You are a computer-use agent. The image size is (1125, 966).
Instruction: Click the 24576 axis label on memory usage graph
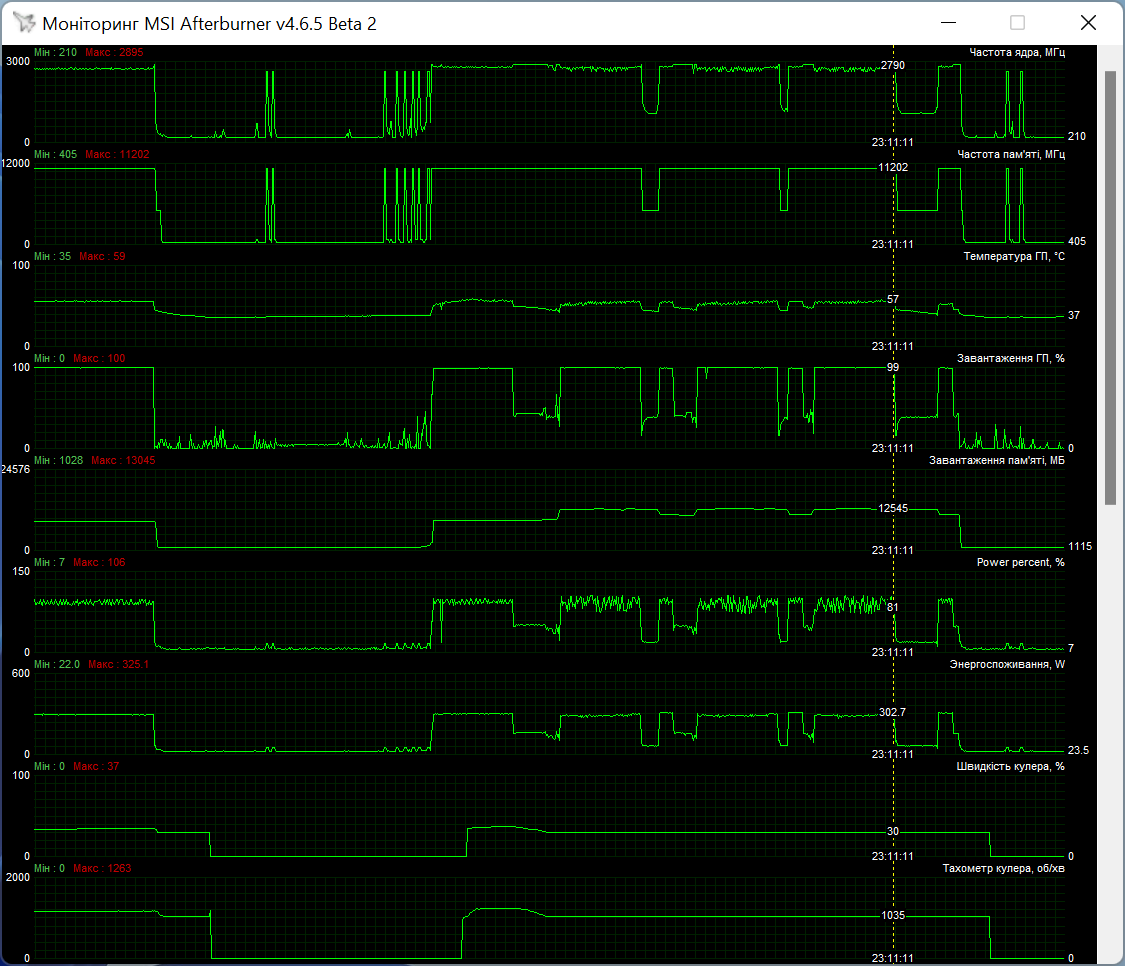tap(15, 469)
